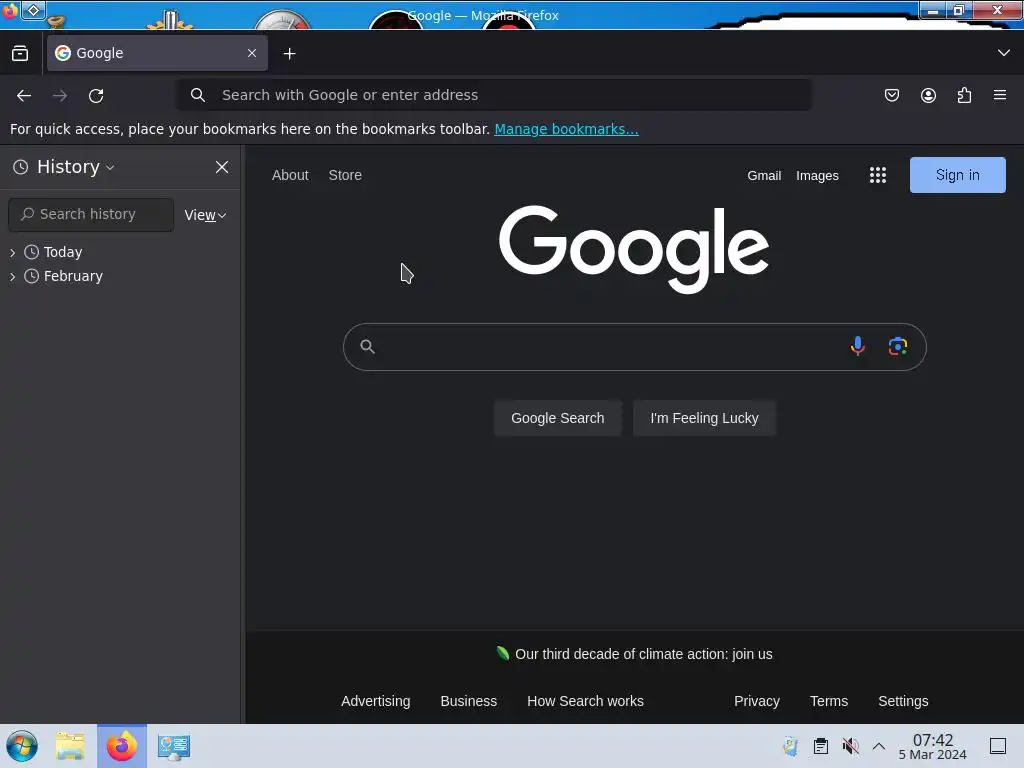The width and height of the screenshot is (1024, 768).
Task: Open list all tabs chevron
Action: click(x=1004, y=53)
